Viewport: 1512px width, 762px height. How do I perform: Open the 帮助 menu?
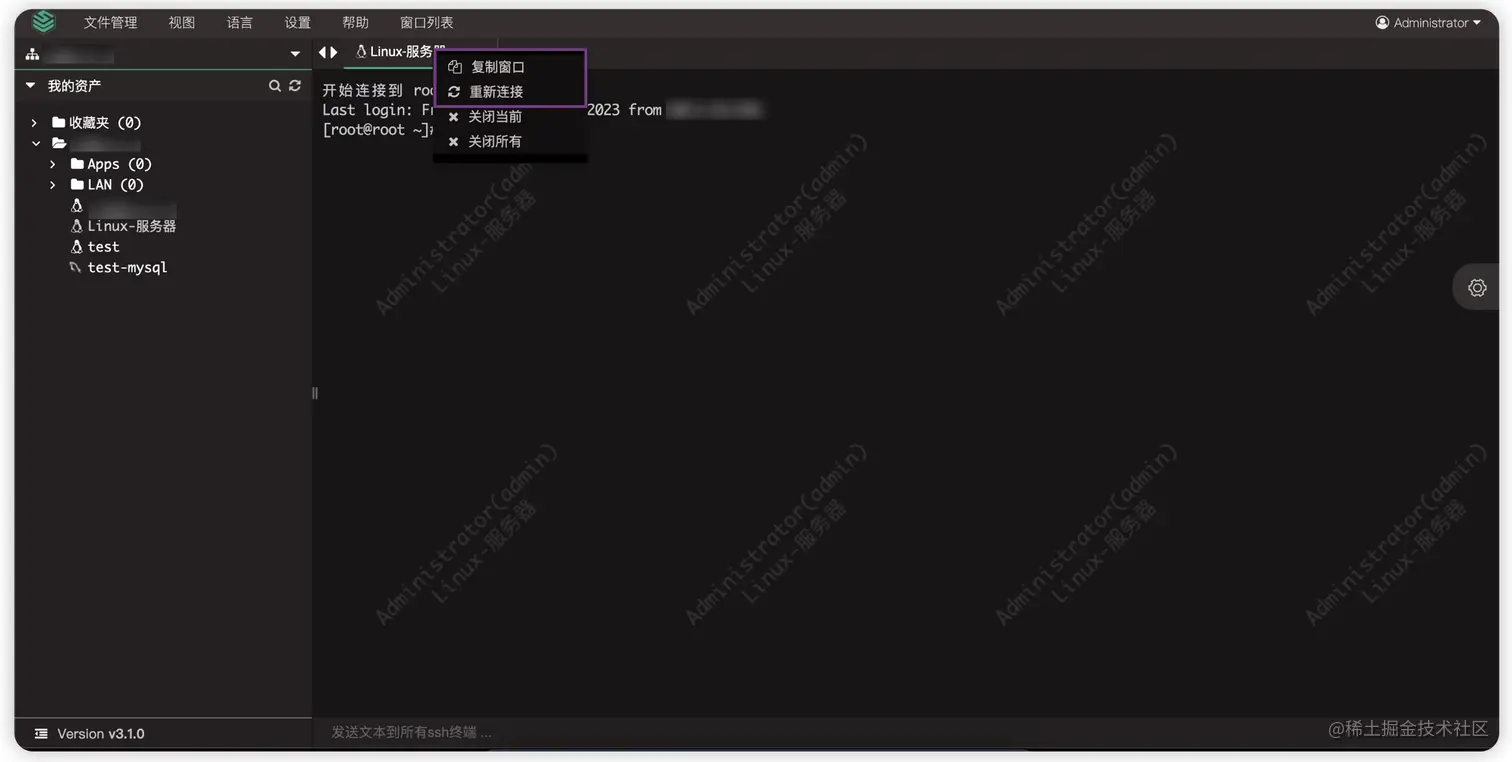point(355,23)
